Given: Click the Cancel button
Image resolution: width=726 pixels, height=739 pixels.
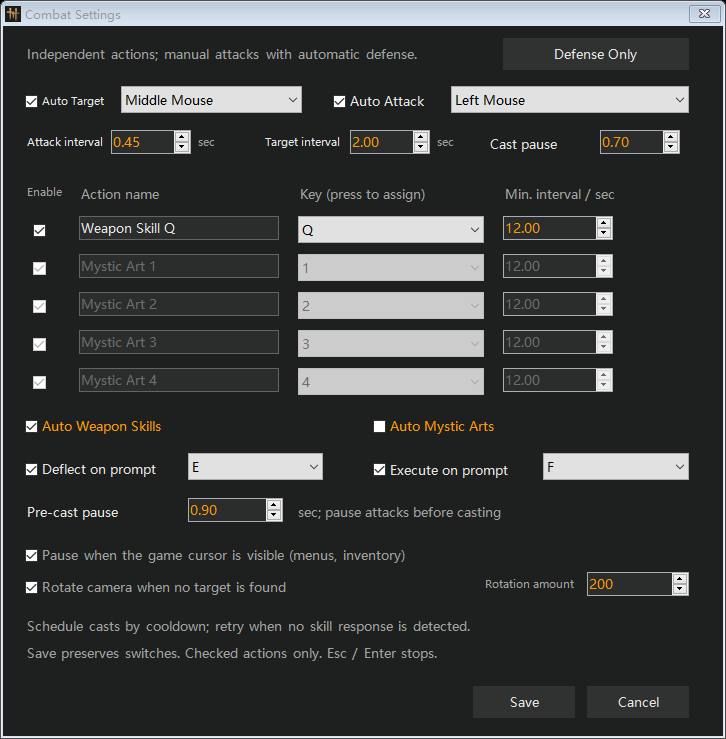Looking at the screenshot, I should pyautogui.click(x=638, y=702).
